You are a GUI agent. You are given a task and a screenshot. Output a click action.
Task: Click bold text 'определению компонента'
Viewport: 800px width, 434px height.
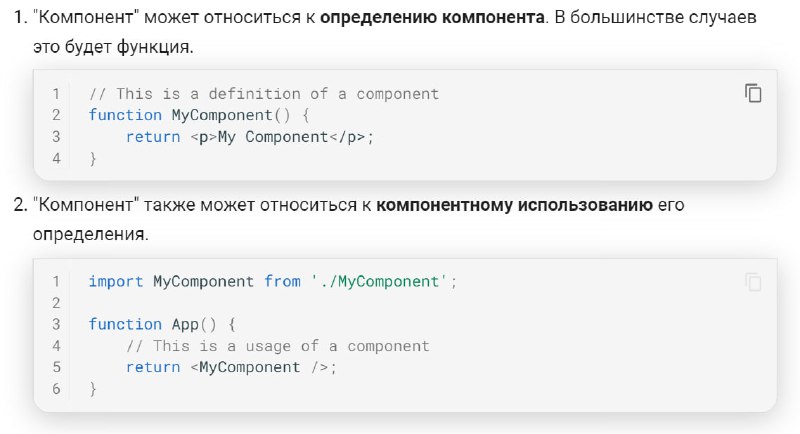[432, 17]
